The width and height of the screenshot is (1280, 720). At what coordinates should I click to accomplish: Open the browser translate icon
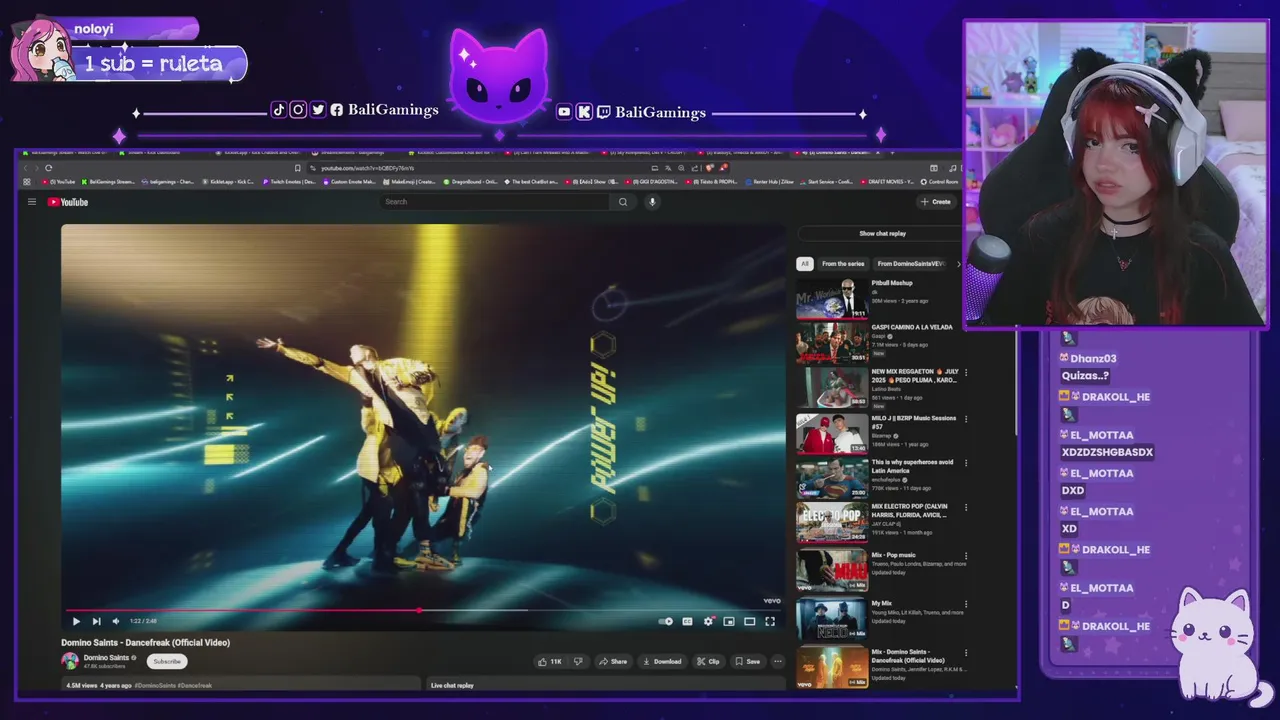(668, 168)
